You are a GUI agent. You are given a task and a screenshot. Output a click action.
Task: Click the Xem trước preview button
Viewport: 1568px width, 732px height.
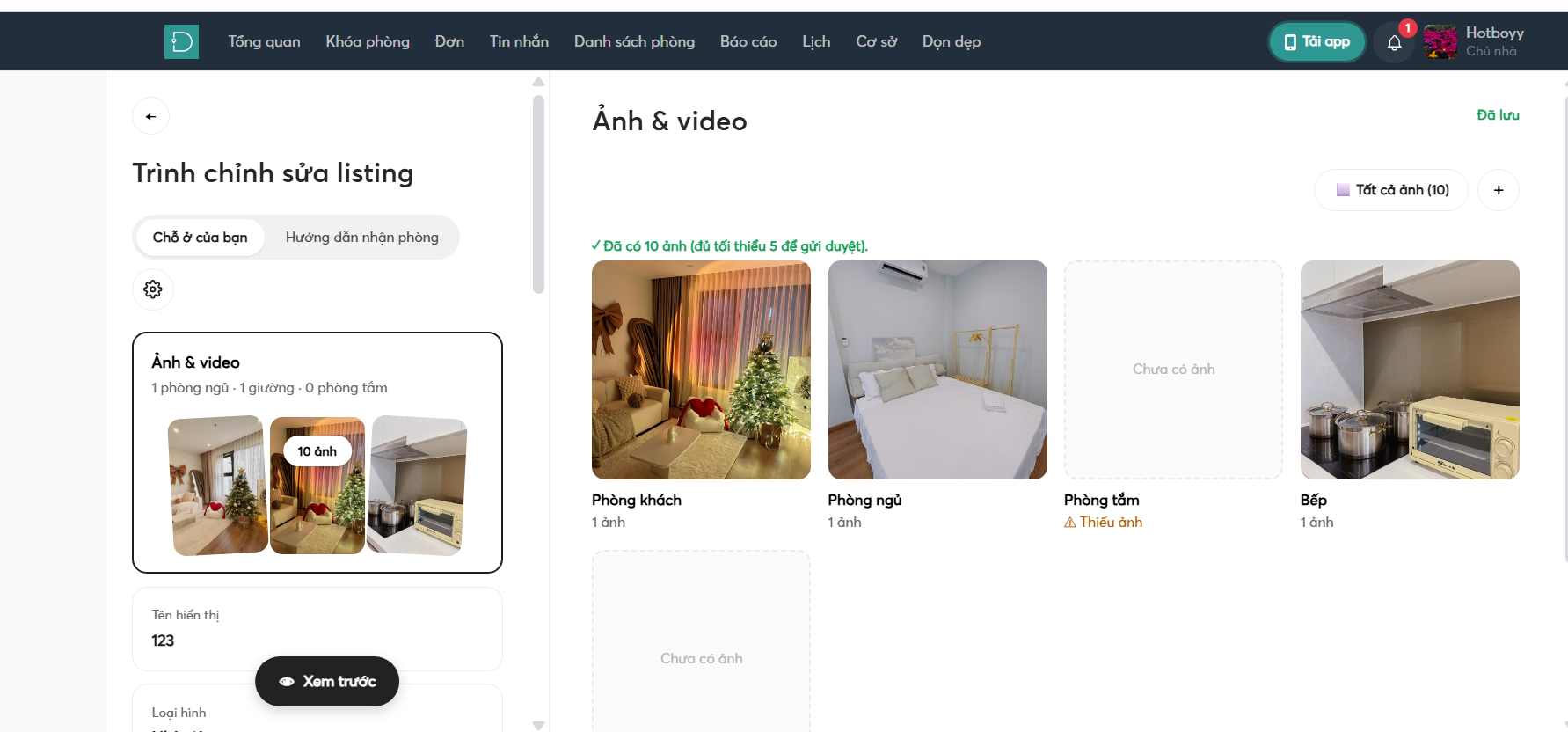pos(327,681)
